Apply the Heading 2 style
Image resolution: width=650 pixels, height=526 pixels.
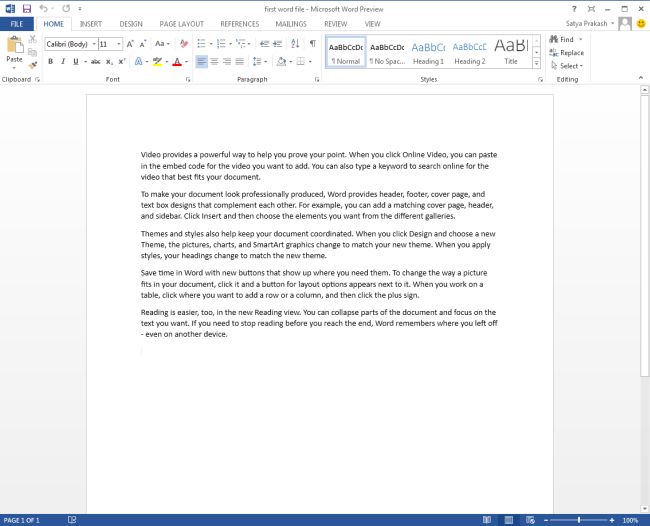(470, 51)
